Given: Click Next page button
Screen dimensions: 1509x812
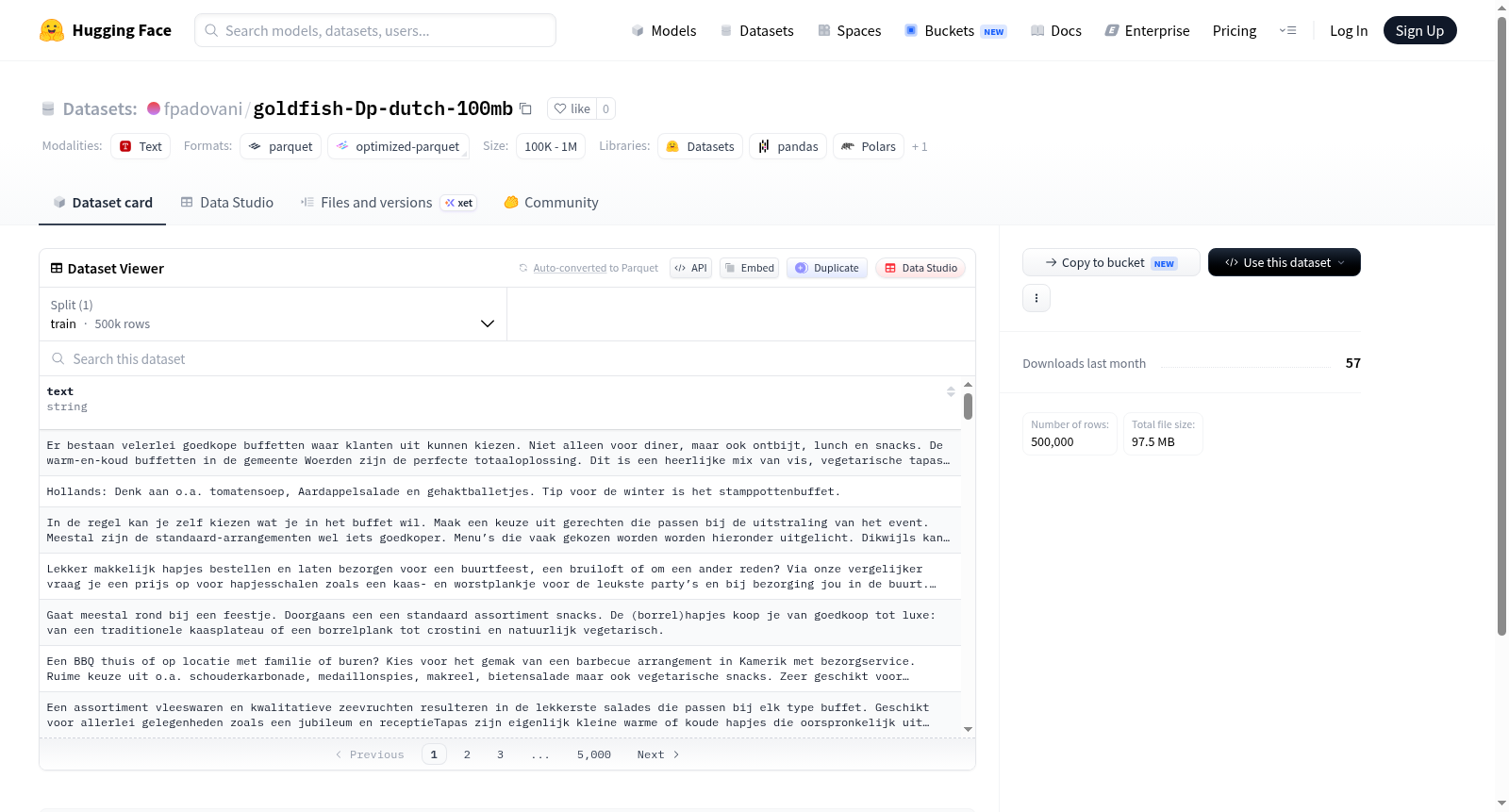Looking at the screenshot, I should pos(657,754).
